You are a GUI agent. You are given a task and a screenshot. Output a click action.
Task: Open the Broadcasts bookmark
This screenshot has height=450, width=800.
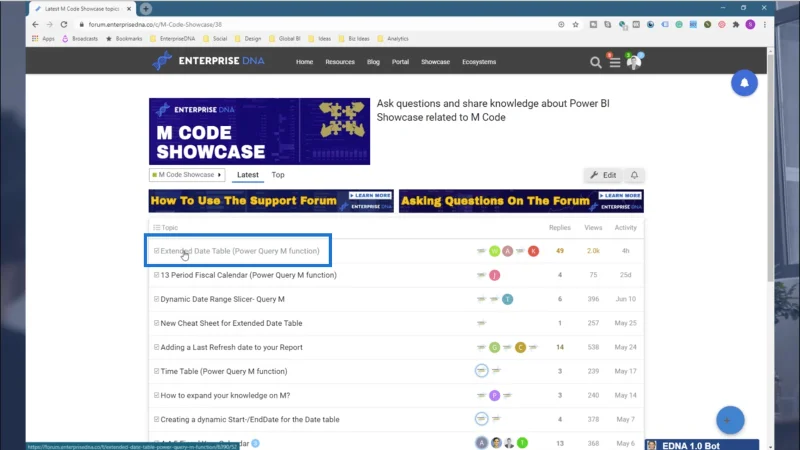(80, 39)
